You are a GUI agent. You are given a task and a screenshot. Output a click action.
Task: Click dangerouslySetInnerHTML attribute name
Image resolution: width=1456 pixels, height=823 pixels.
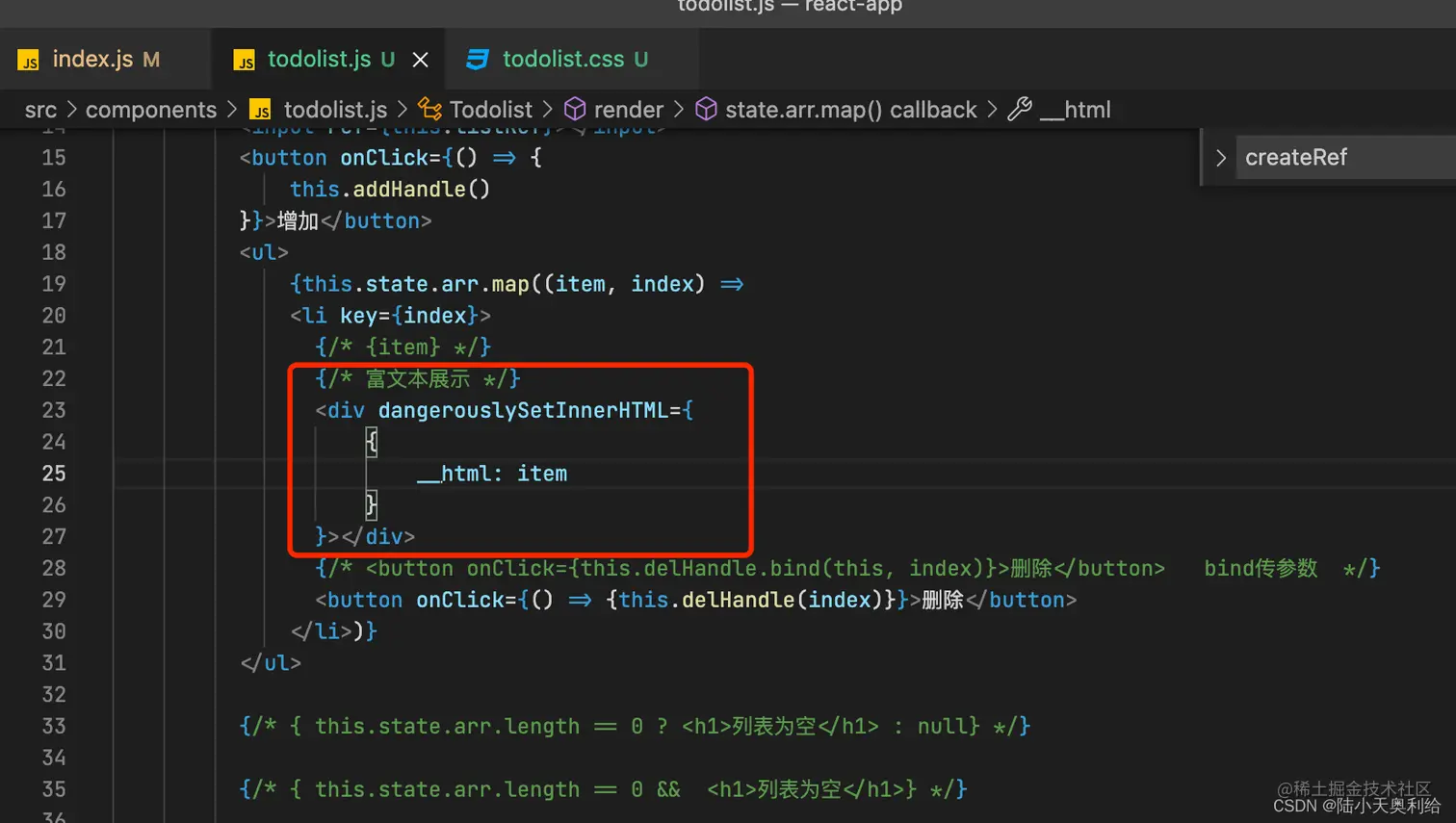tap(523, 410)
